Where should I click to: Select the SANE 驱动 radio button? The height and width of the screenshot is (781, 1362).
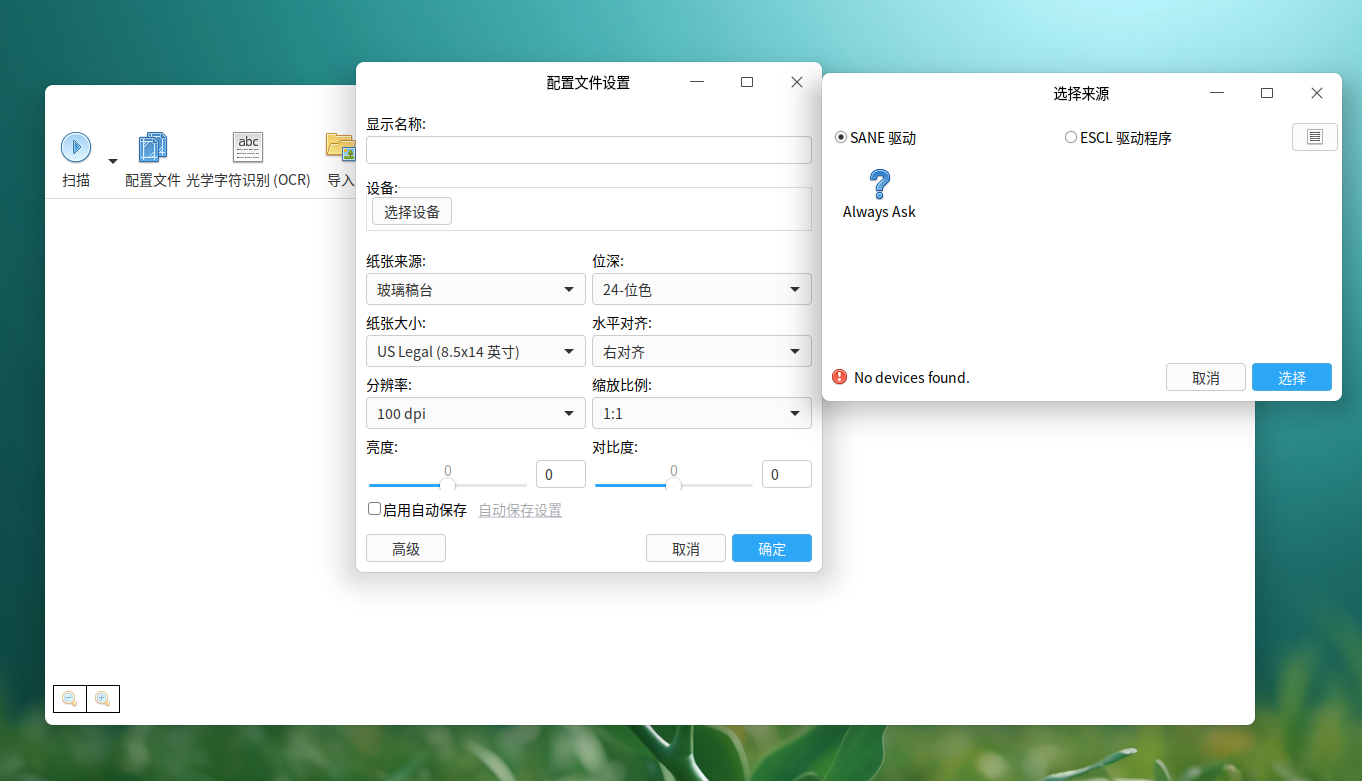point(841,137)
